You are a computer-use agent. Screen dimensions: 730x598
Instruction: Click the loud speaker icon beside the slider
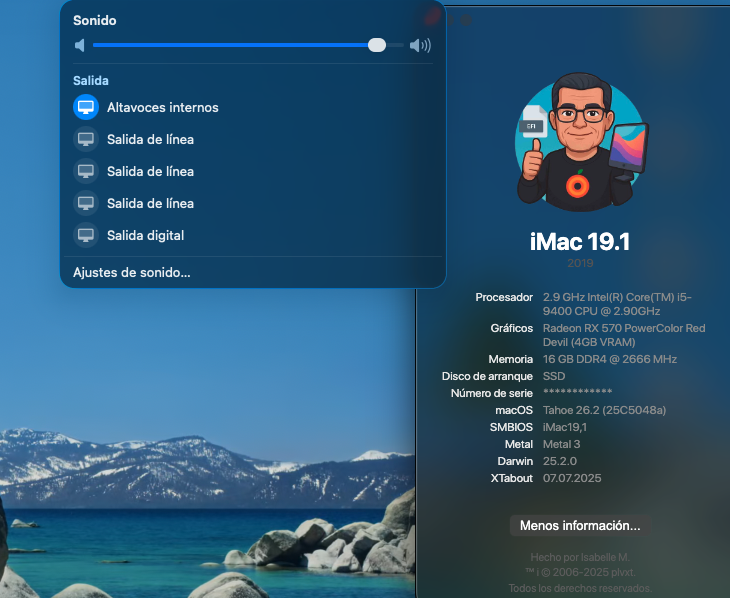tap(420, 45)
